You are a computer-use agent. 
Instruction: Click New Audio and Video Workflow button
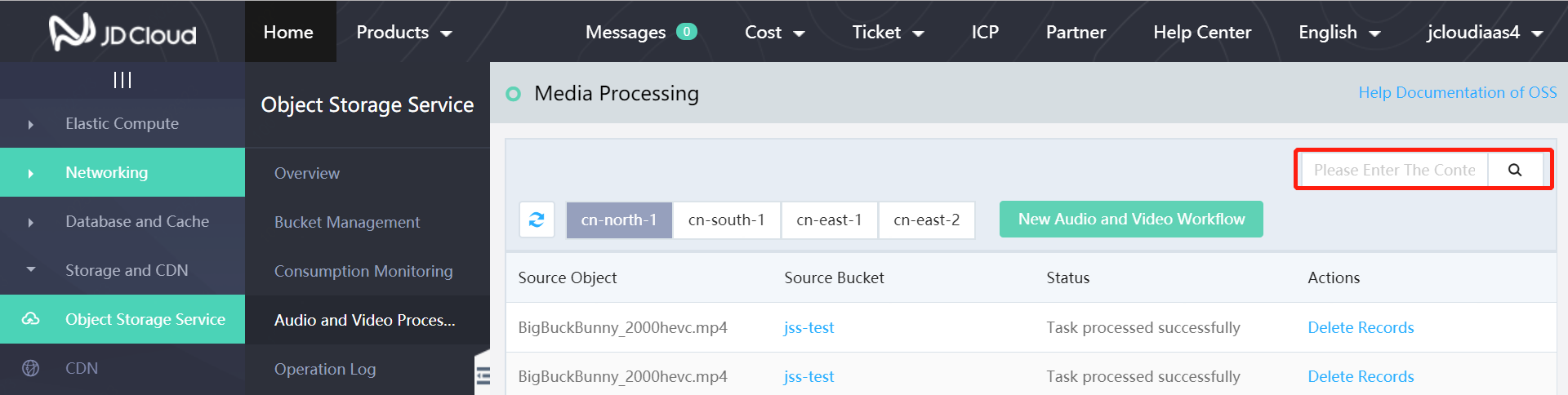[1131, 219]
